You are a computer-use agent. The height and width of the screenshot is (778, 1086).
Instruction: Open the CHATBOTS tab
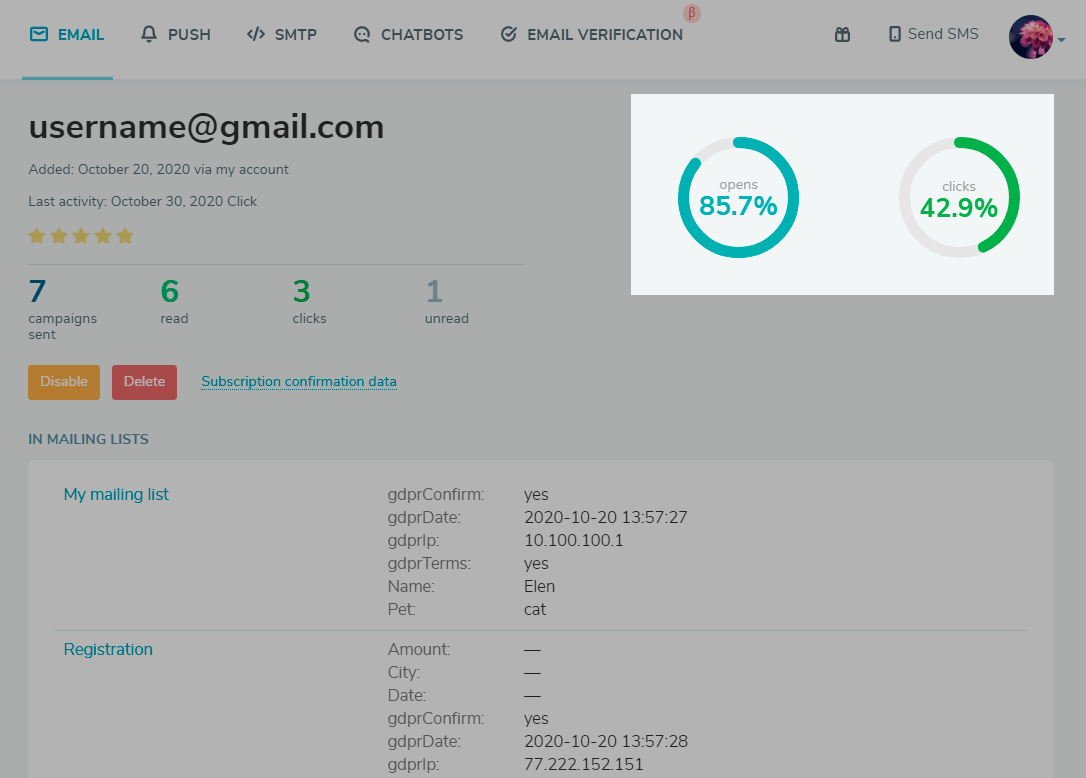421,34
